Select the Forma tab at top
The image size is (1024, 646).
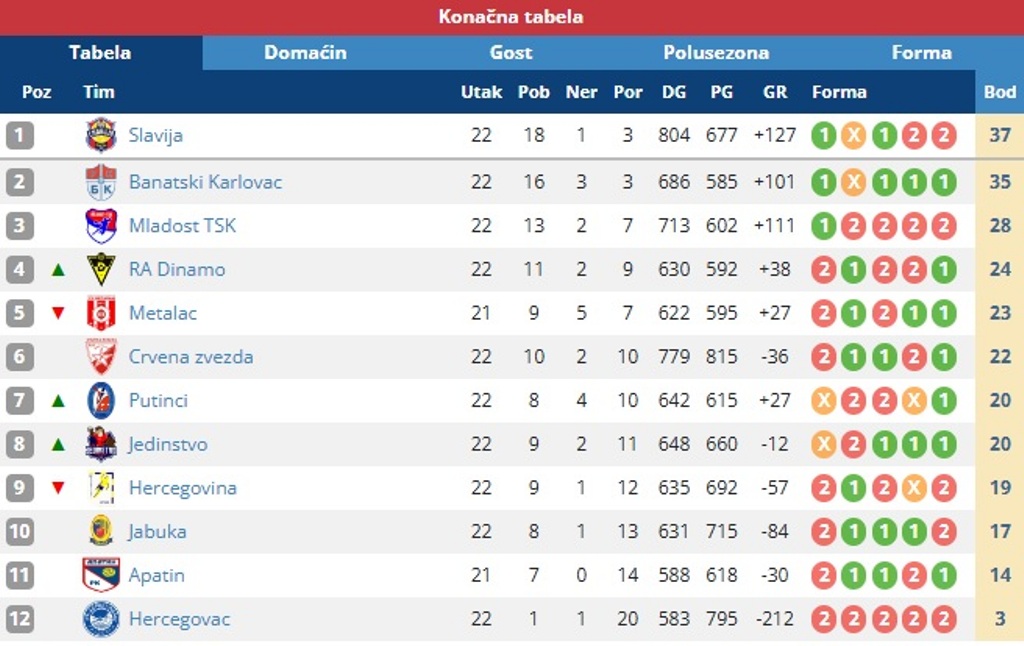(921, 53)
